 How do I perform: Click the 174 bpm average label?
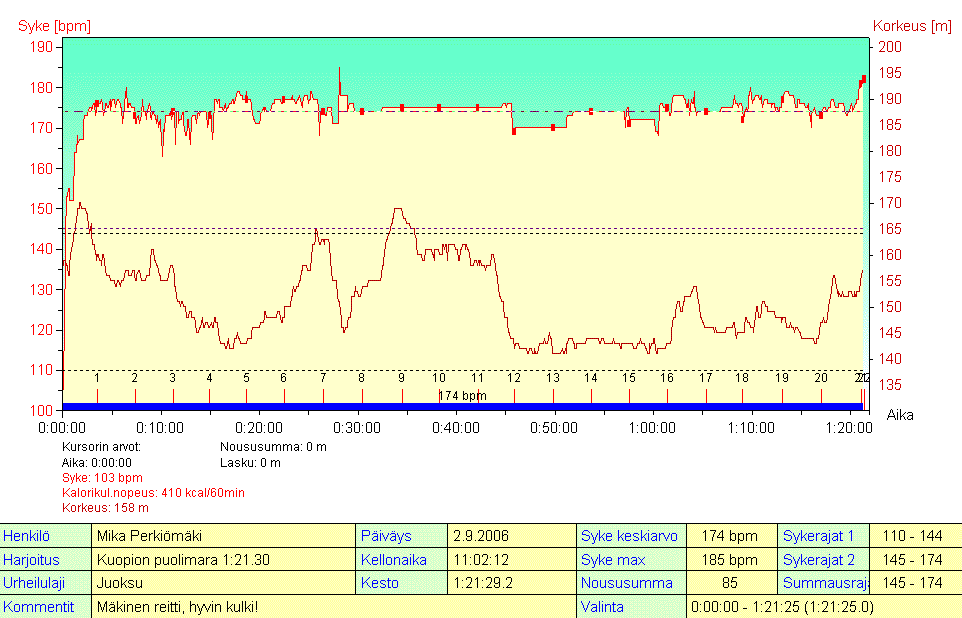pyautogui.click(x=461, y=396)
